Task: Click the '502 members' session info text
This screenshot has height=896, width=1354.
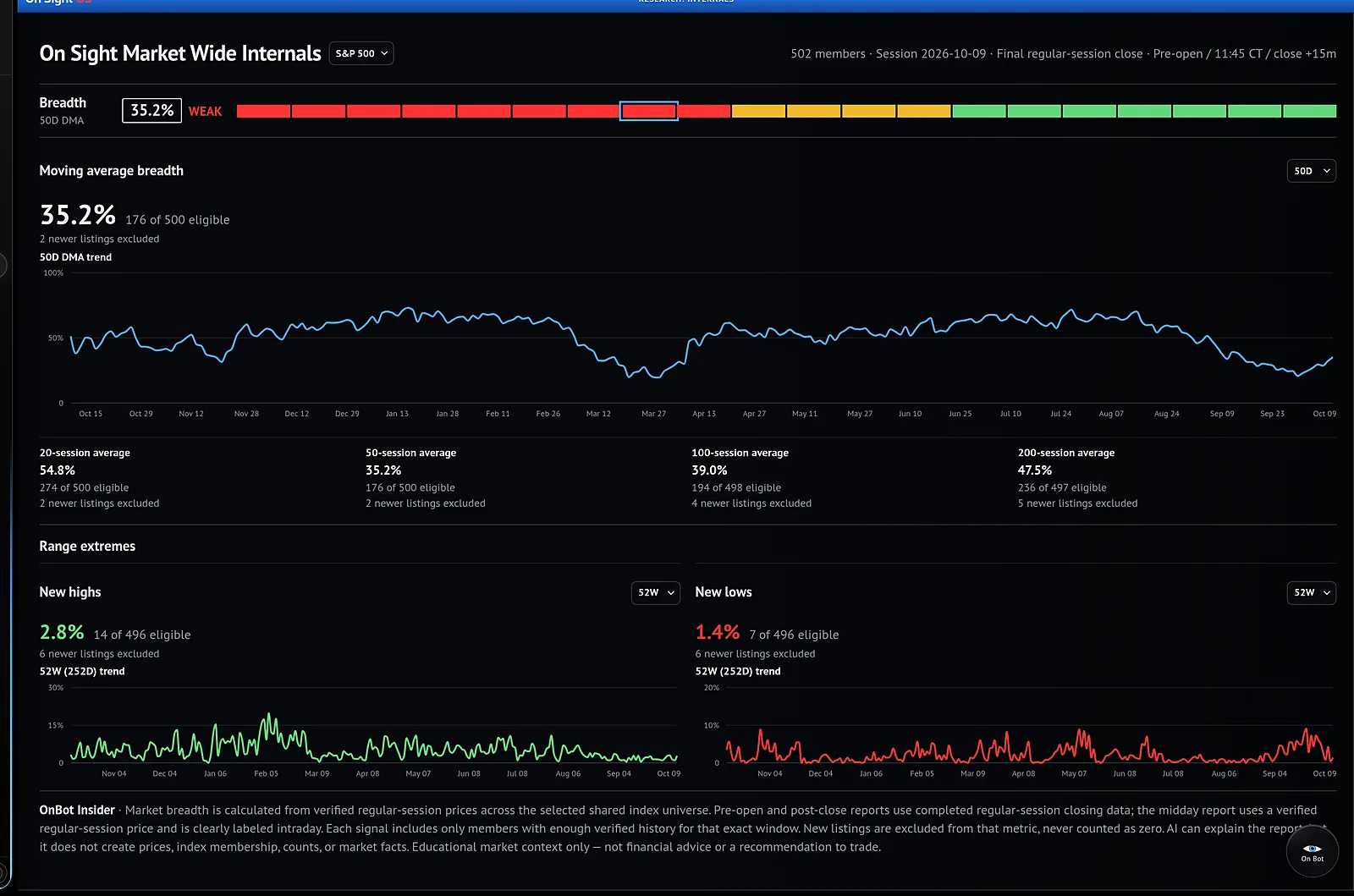Action: (828, 53)
